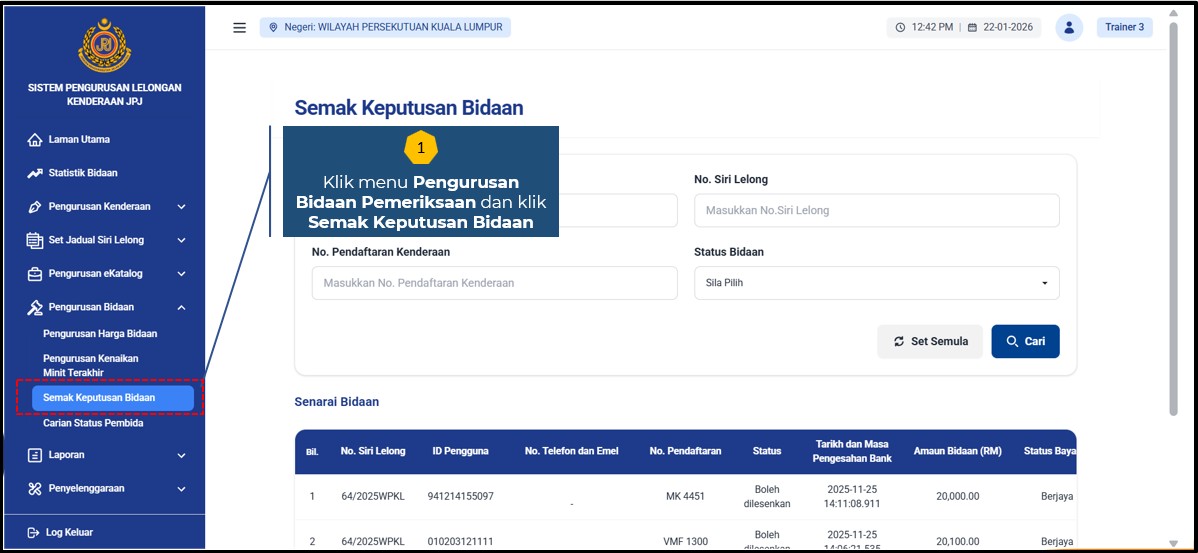Expand the Penyelenggaraan menu chevron
This screenshot has height=553, width=1198.
181,489
